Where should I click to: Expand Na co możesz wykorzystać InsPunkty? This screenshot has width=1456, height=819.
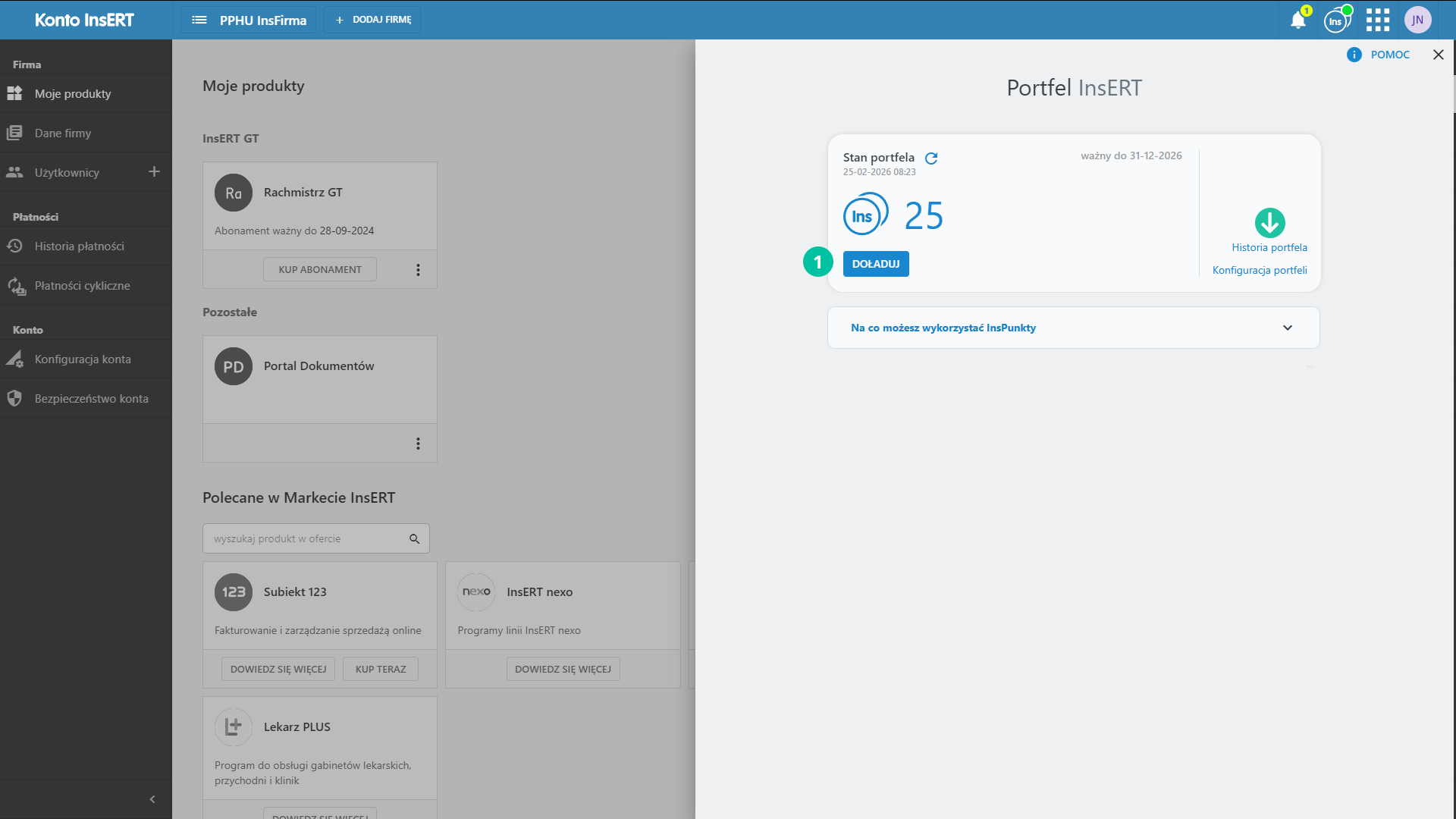(x=1287, y=328)
